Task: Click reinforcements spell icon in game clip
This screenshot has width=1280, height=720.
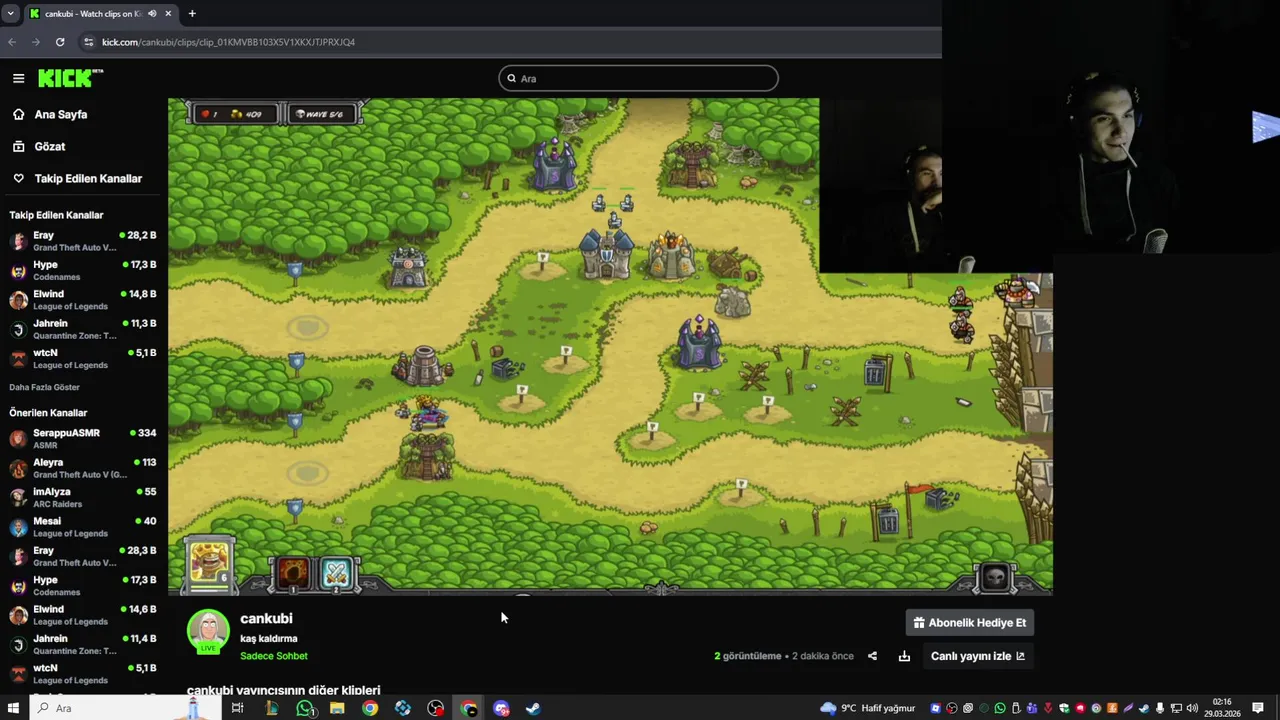Action: 337,572
